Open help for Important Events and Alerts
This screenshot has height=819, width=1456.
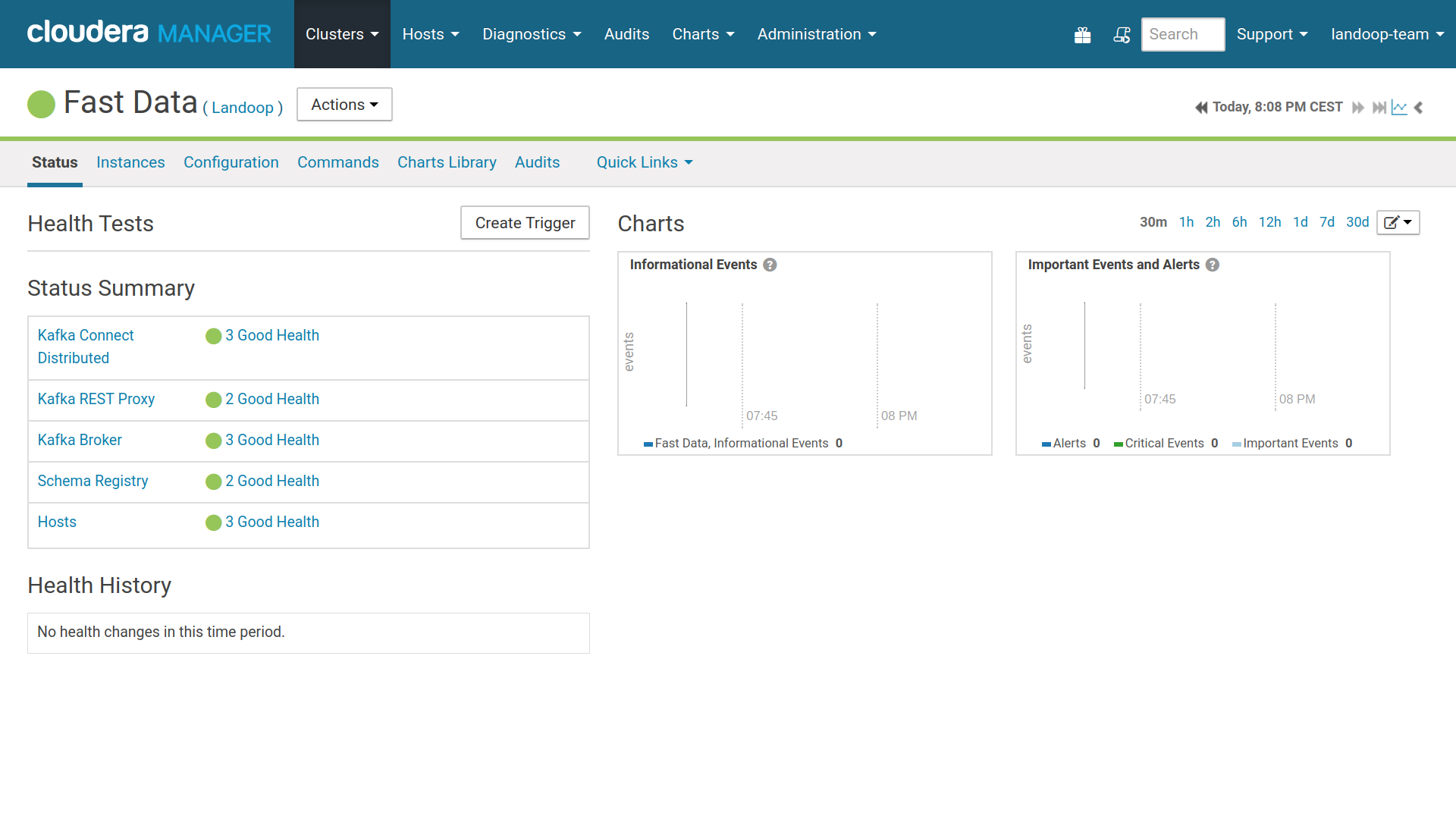[1213, 265]
